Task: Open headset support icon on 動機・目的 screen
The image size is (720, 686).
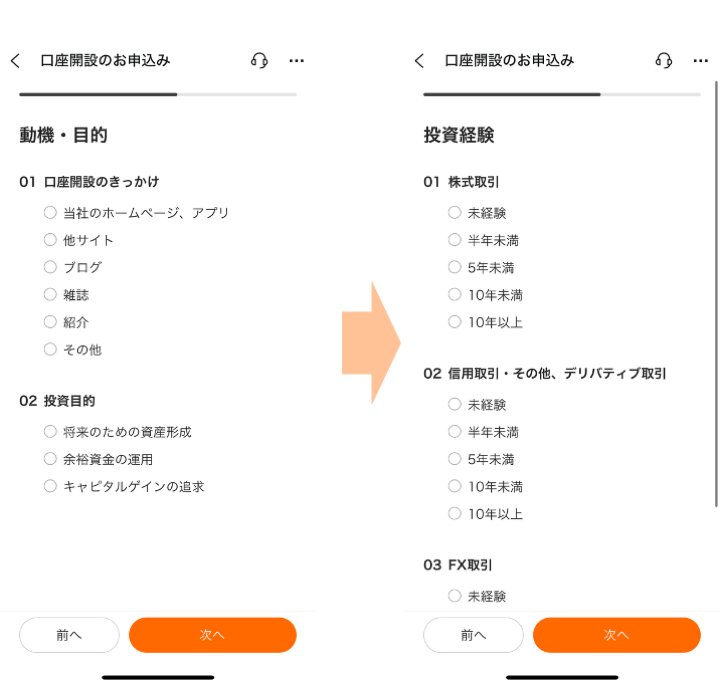Action: pyautogui.click(x=259, y=61)
